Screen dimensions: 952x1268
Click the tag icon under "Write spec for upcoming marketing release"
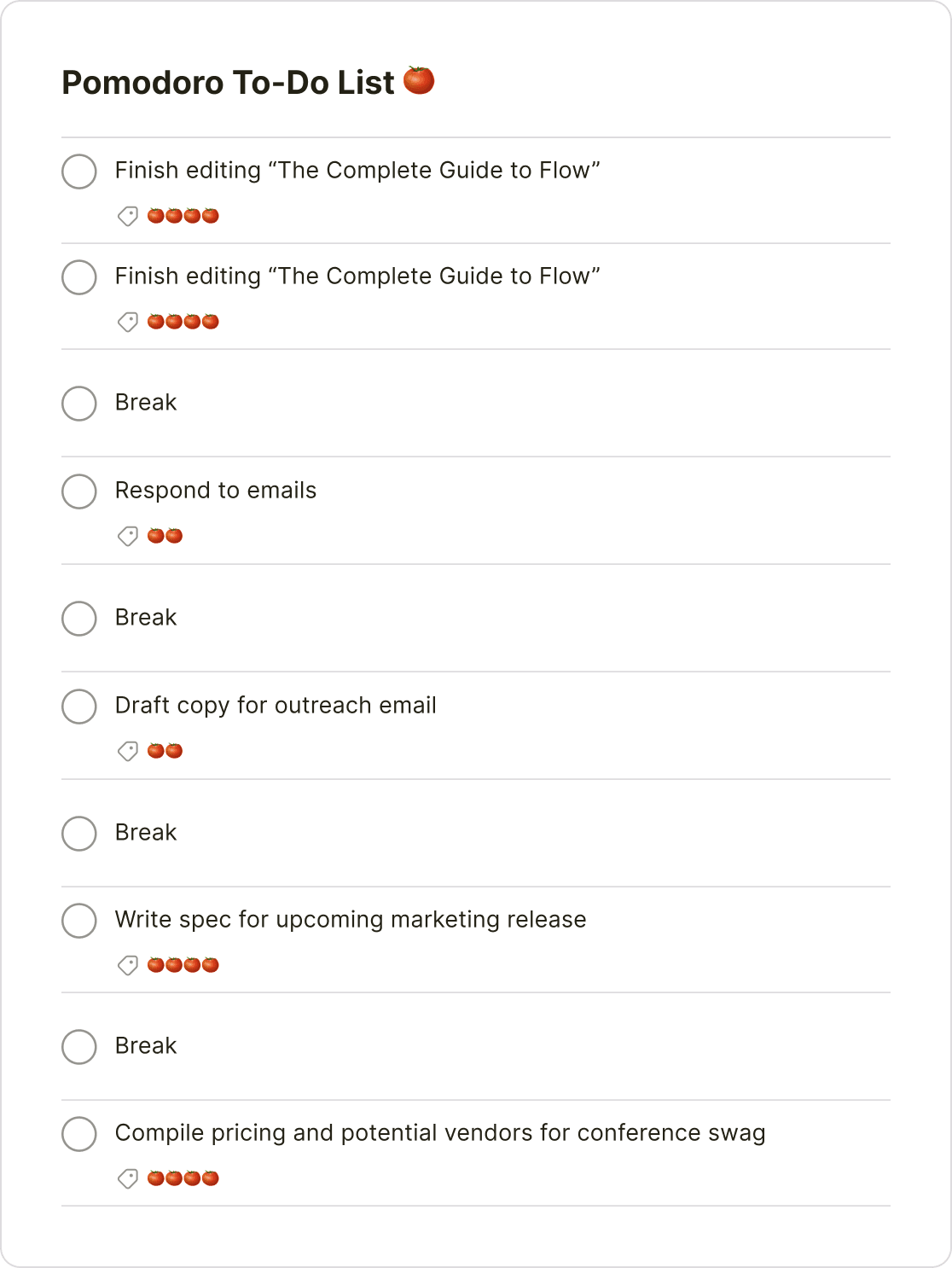(128, 966)
